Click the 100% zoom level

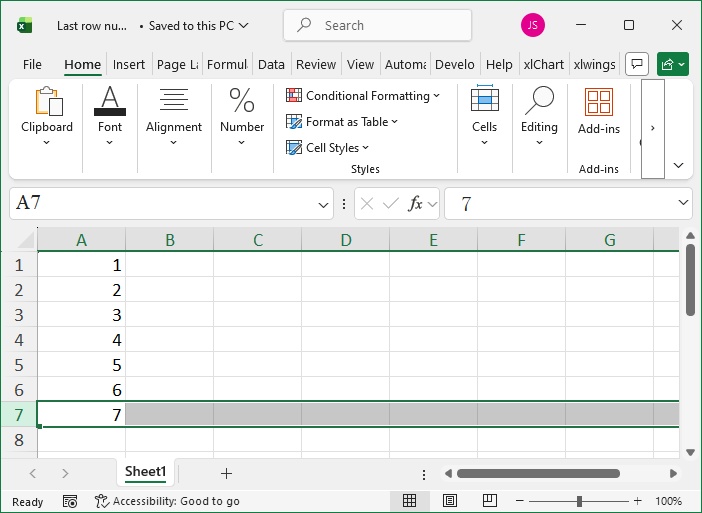[x=668, y=501]
